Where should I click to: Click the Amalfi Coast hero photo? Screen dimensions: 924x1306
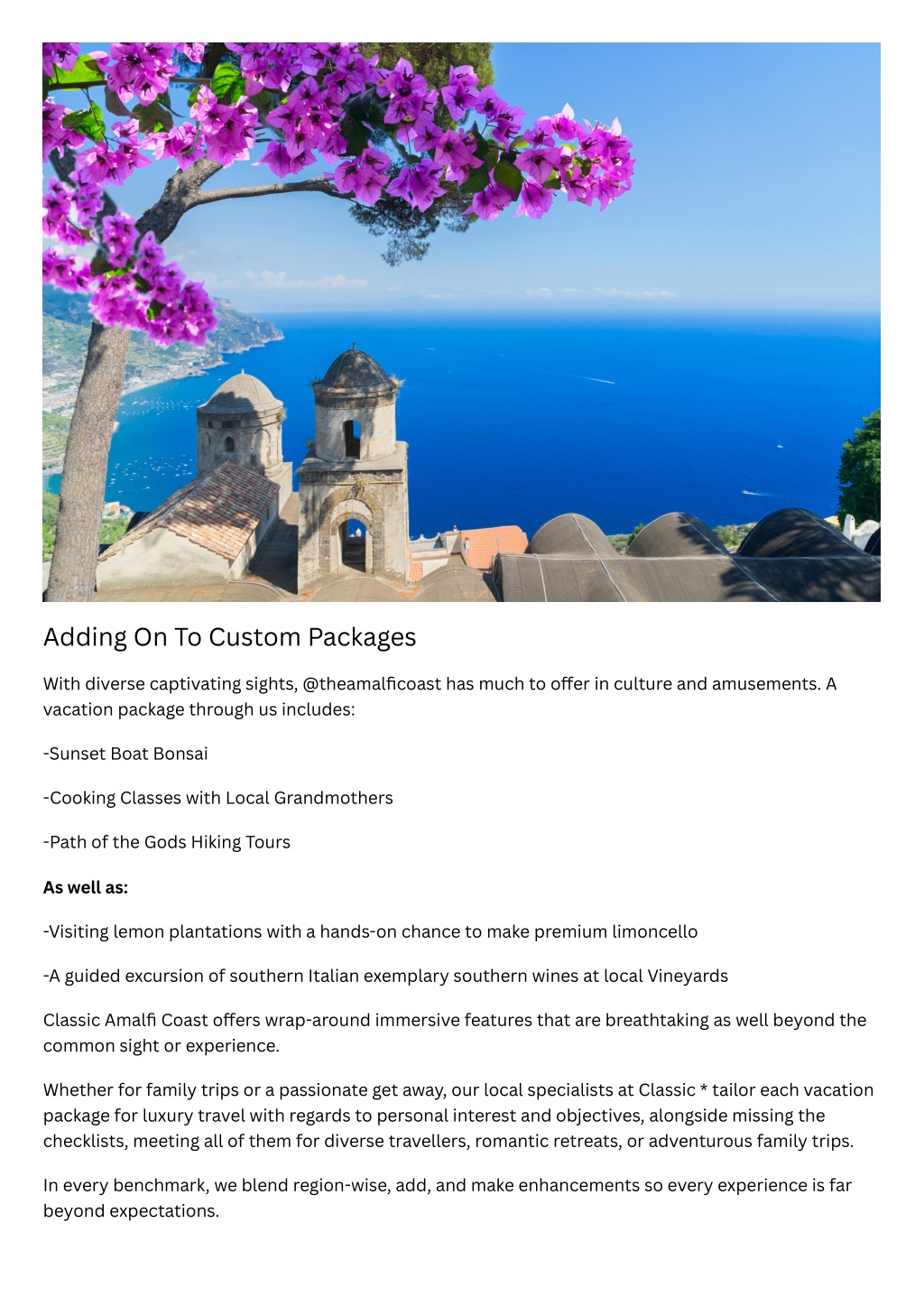[461, 322]
